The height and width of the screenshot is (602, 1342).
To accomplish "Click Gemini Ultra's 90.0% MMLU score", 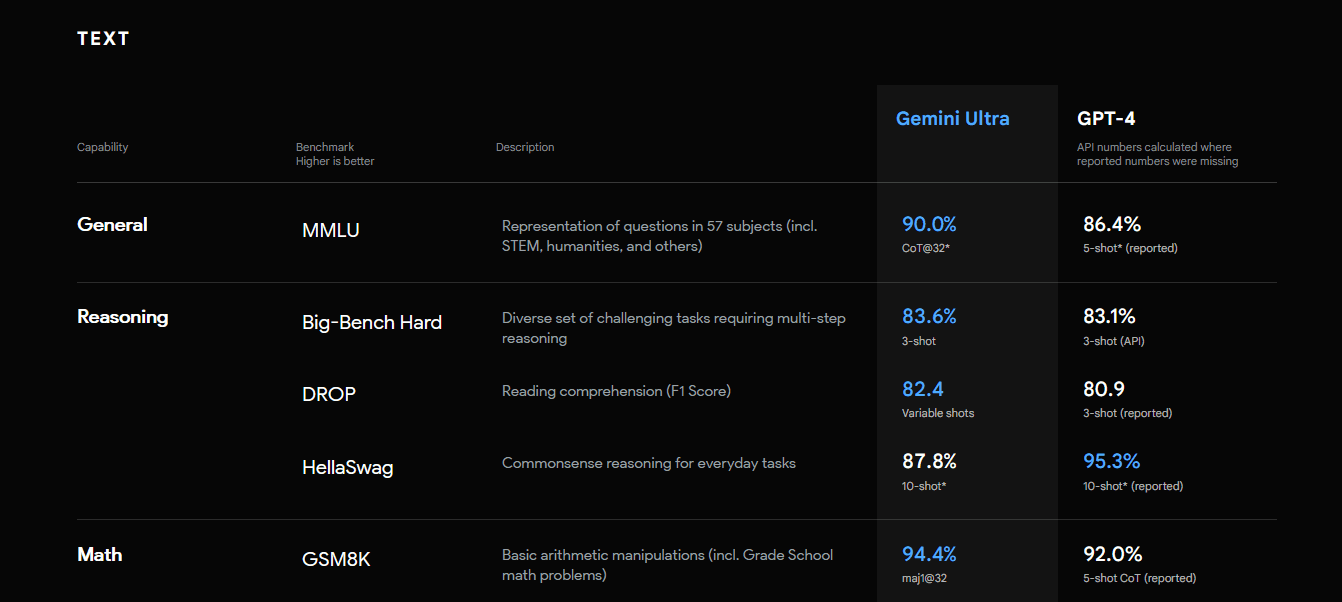I will 929,224.
